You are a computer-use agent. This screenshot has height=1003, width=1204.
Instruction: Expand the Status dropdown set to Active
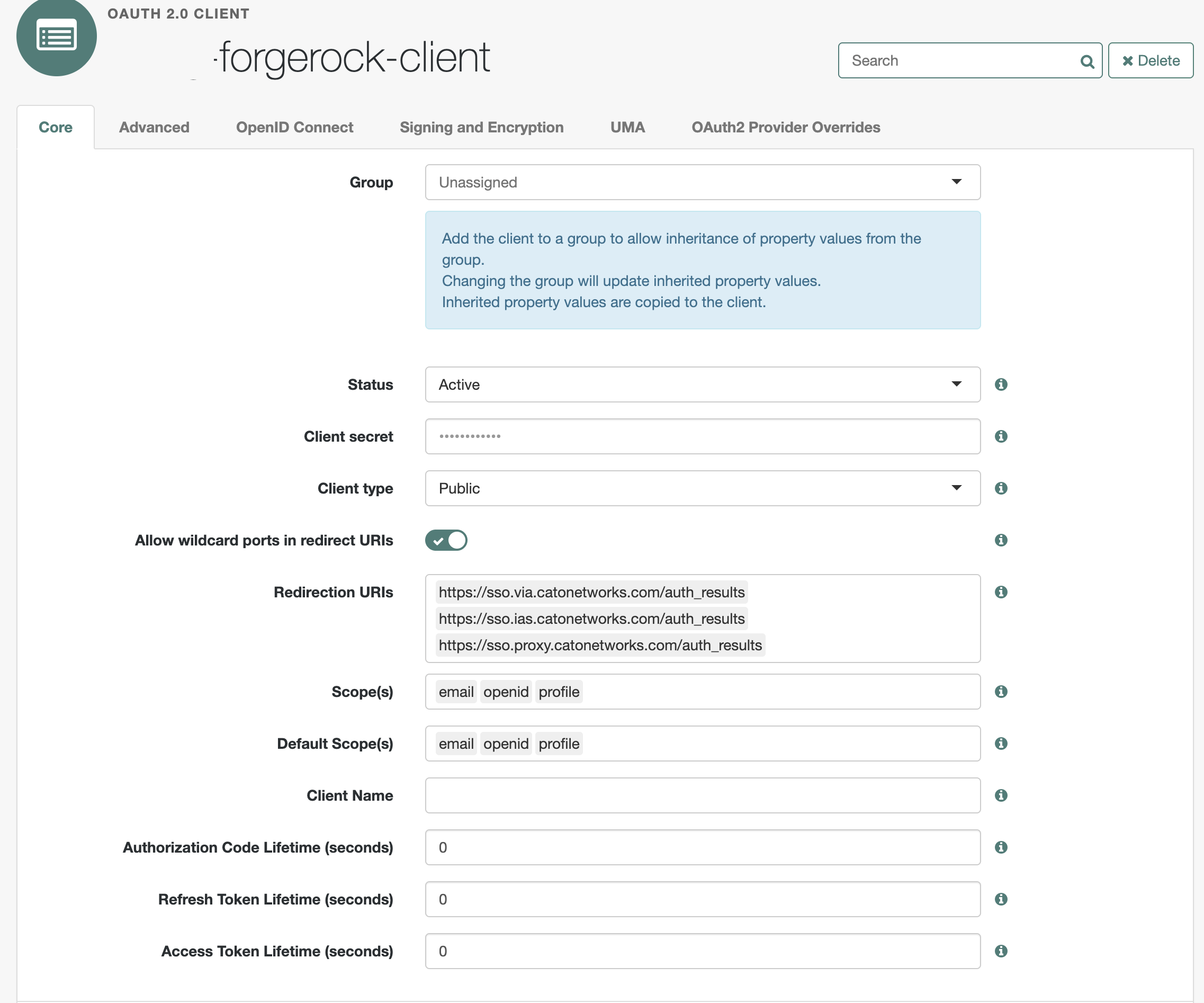[x=702, y=384]
